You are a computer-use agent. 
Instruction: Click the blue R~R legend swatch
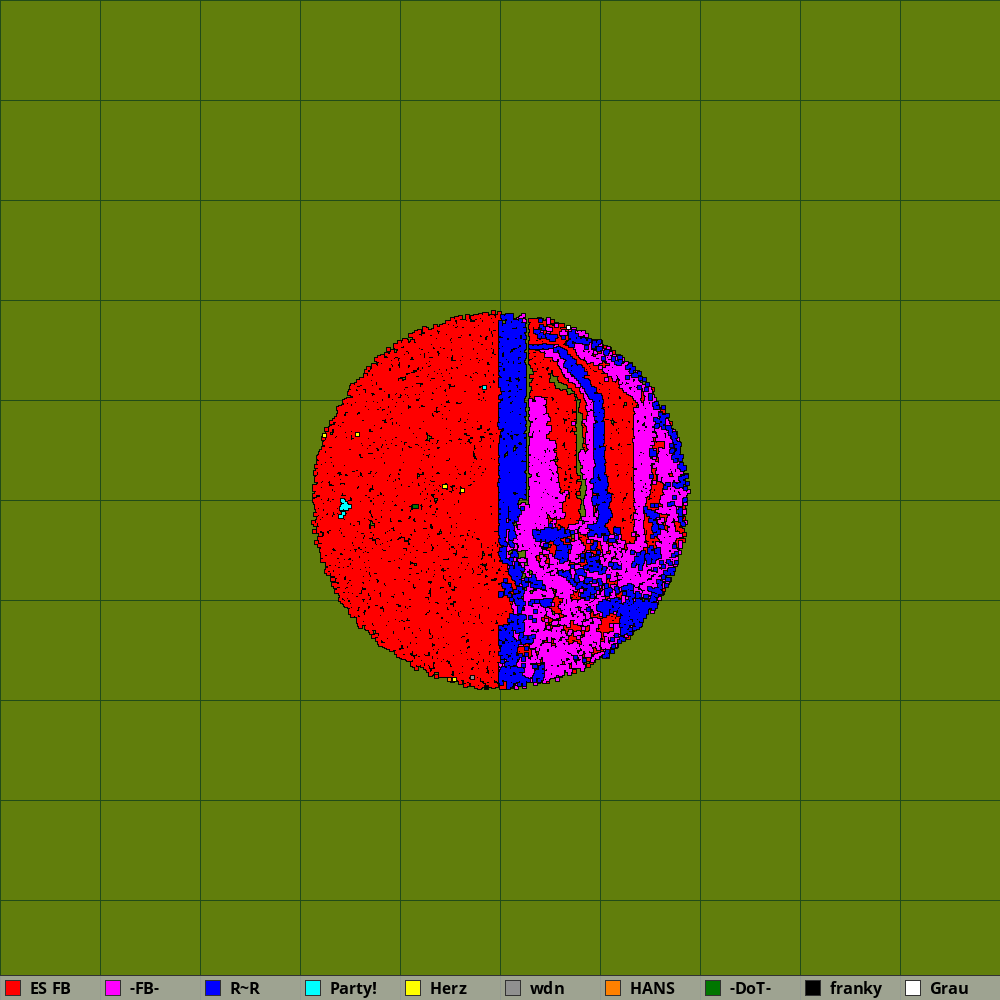213,988
